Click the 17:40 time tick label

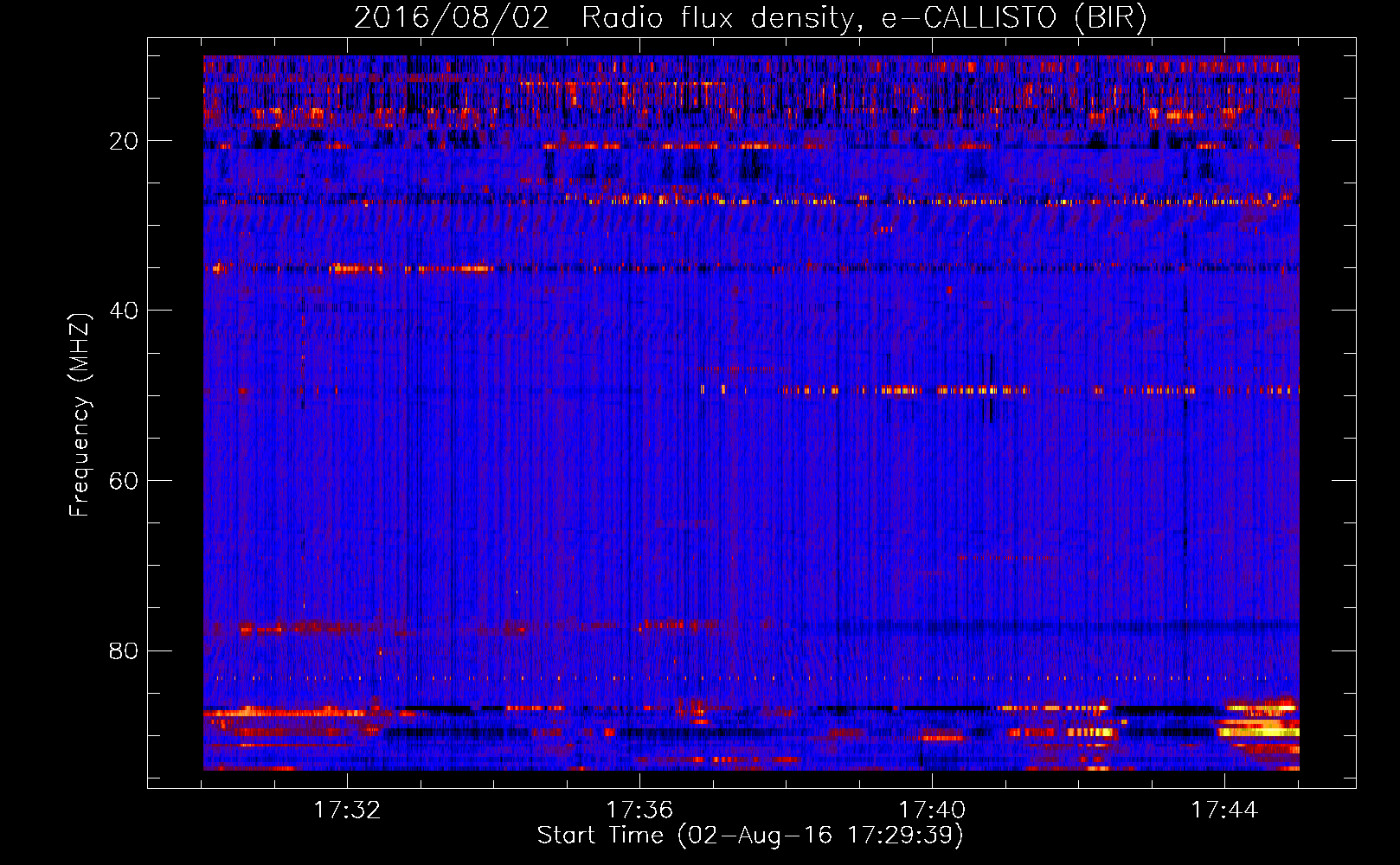click(932, 811)
